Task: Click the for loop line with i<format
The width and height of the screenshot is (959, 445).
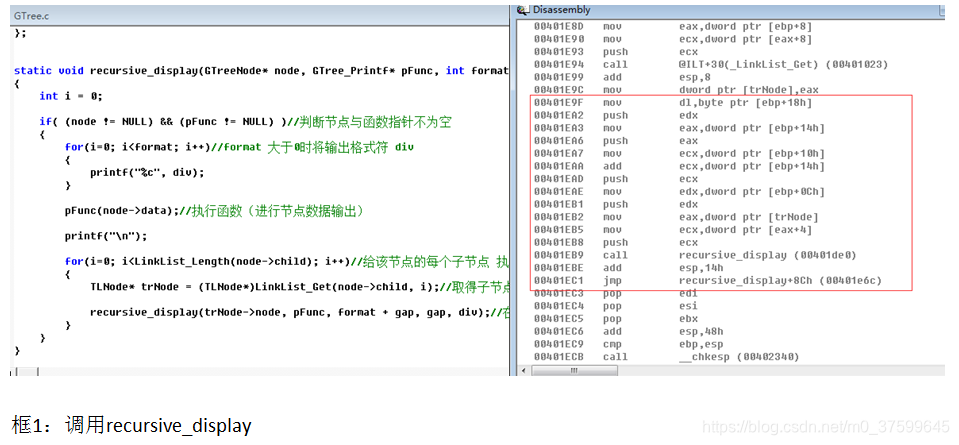Action: (x=239, y=147)
